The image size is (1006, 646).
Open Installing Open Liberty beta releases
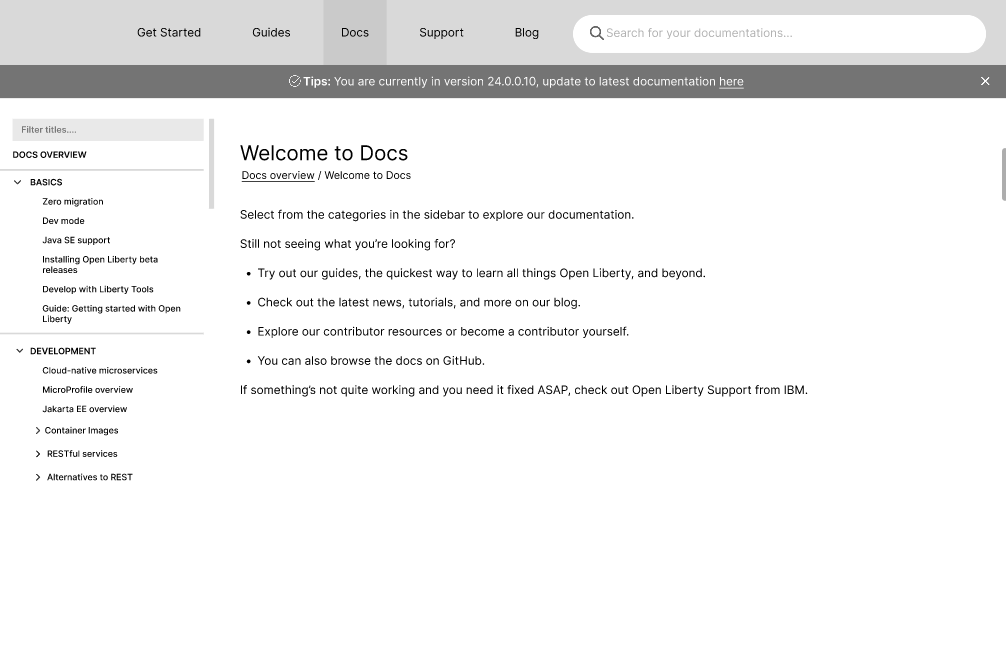[100, 264]
